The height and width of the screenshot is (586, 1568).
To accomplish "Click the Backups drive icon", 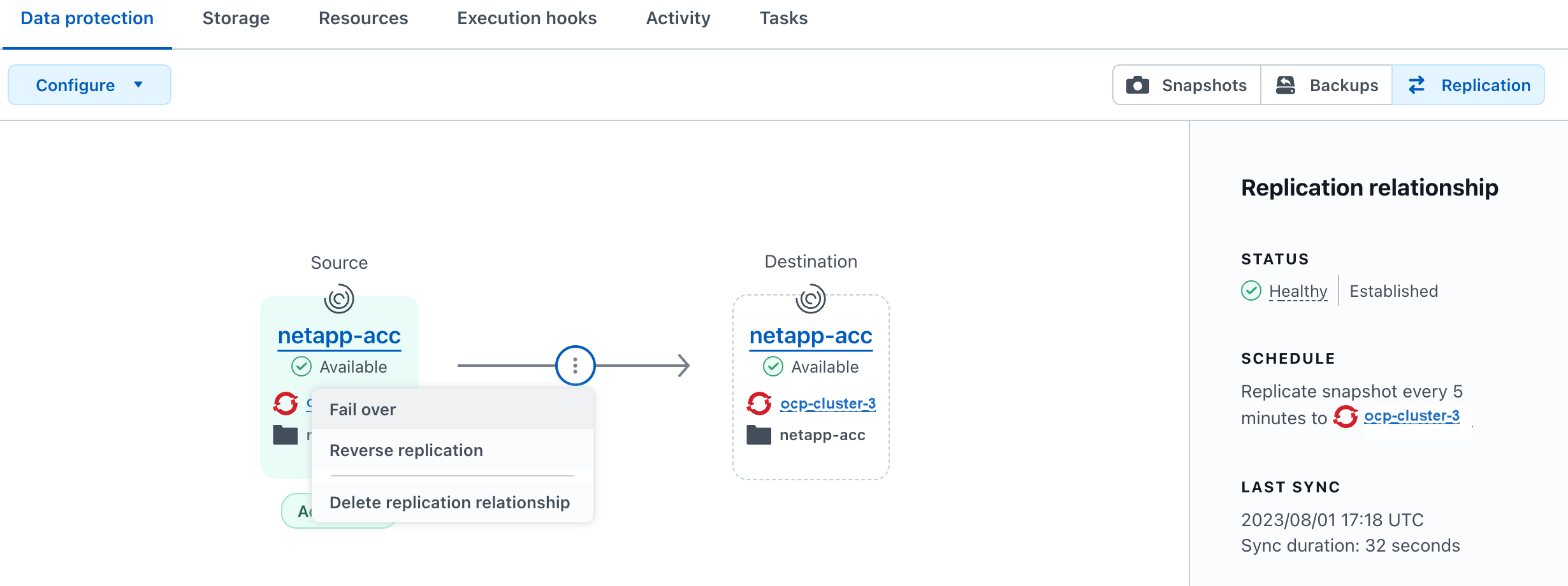I will click(1285, 85).
